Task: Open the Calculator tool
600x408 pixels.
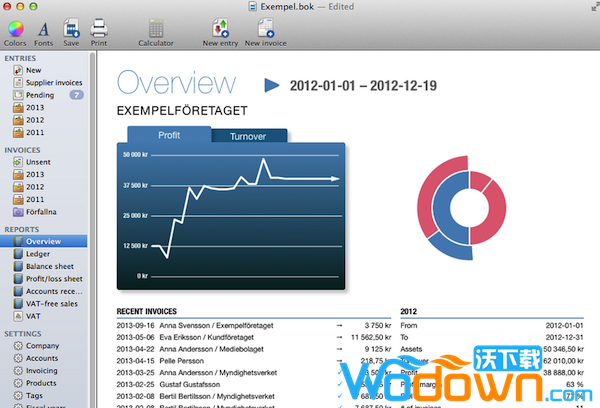Action: tap(156, 34)
